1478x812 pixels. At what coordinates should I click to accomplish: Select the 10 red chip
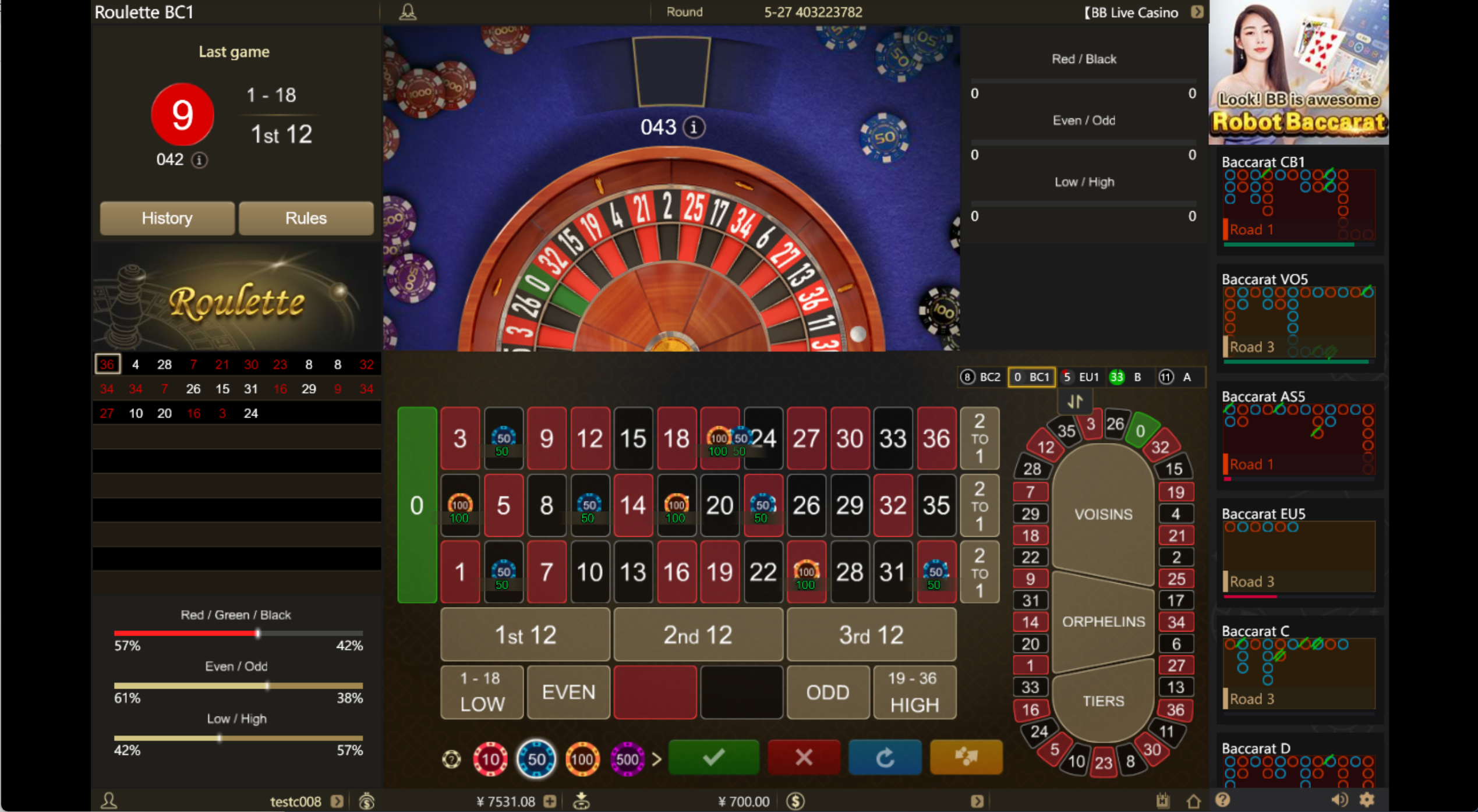(x=490, y=758)
